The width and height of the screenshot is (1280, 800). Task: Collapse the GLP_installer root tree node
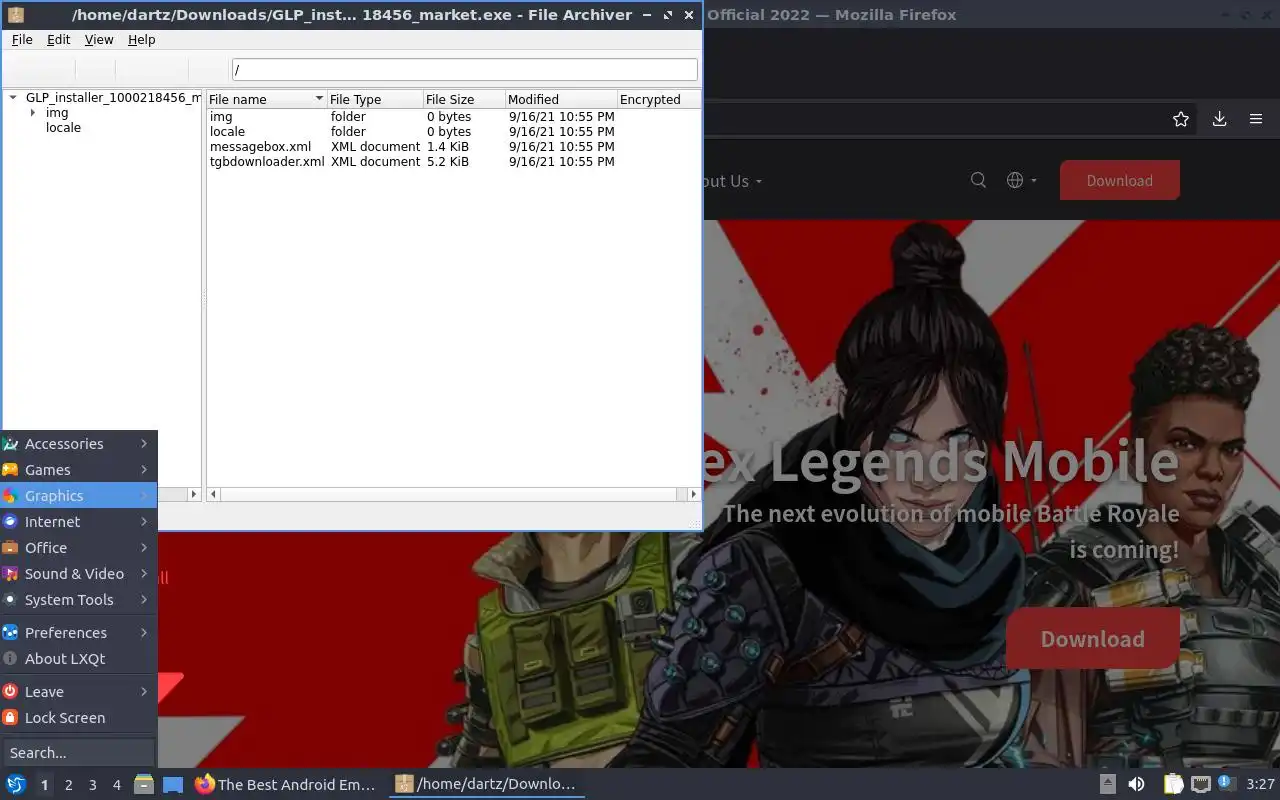tap(14, 98)
